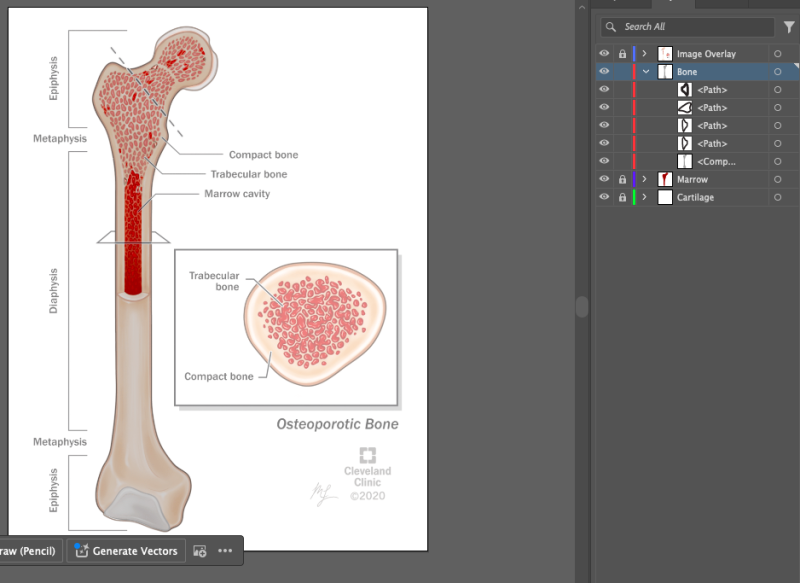Hide the Image Overlay layer

604,54
